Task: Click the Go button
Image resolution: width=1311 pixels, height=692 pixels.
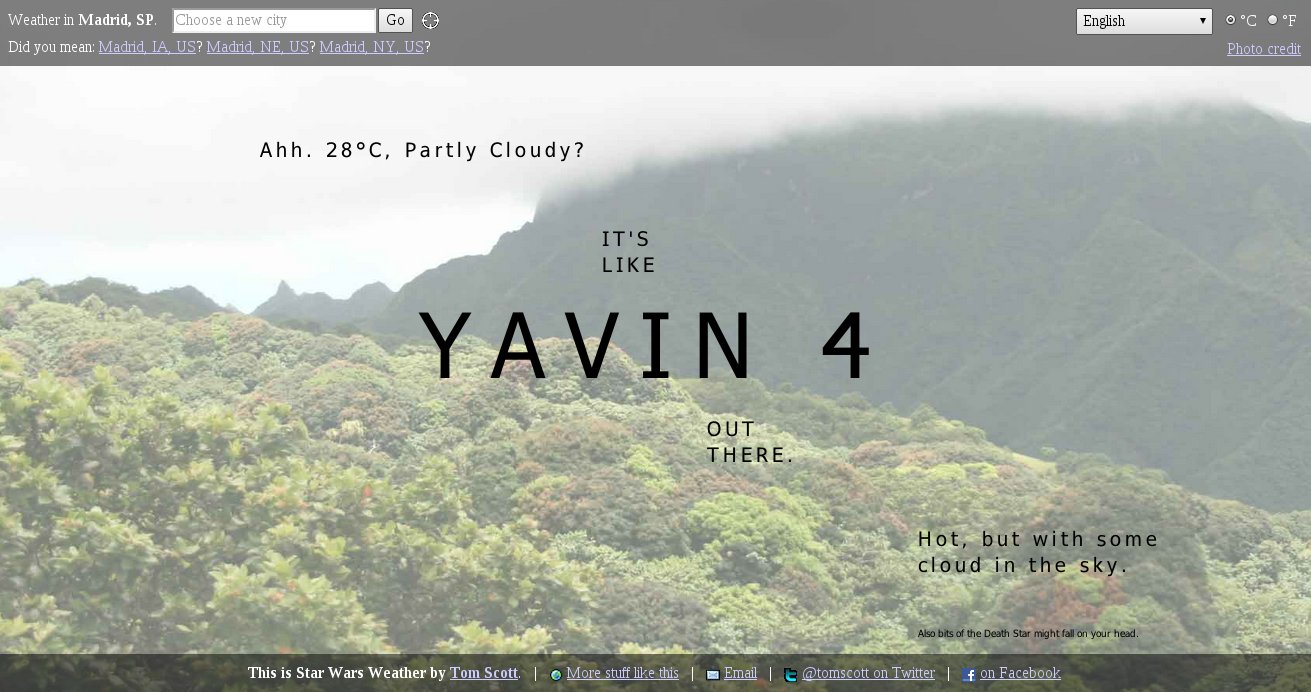Action: pos(395,20)
